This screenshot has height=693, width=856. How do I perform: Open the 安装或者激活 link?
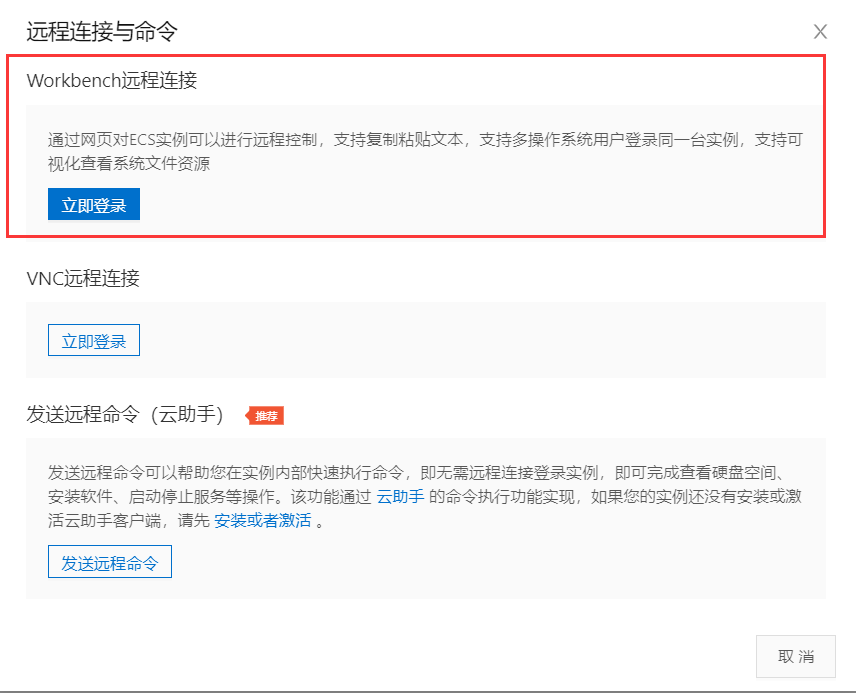tap(263, 520)
